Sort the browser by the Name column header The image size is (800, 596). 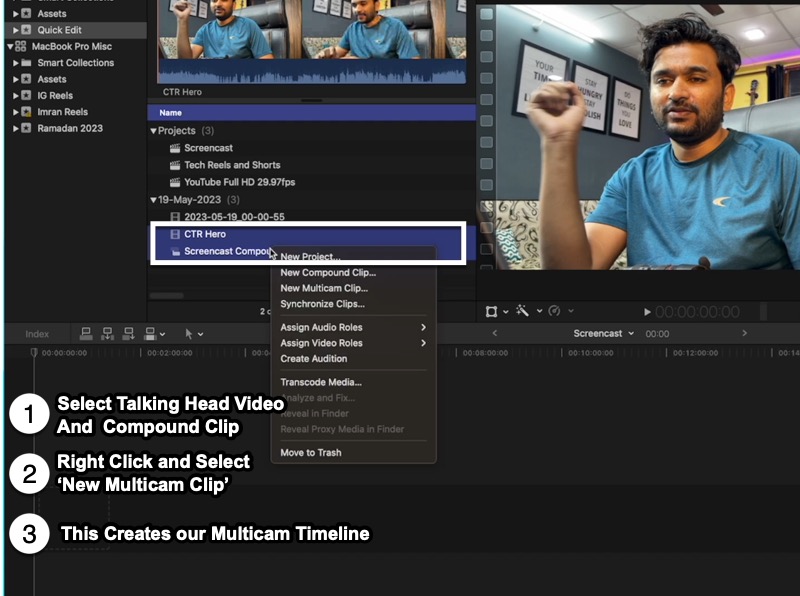tap(311, 113)
